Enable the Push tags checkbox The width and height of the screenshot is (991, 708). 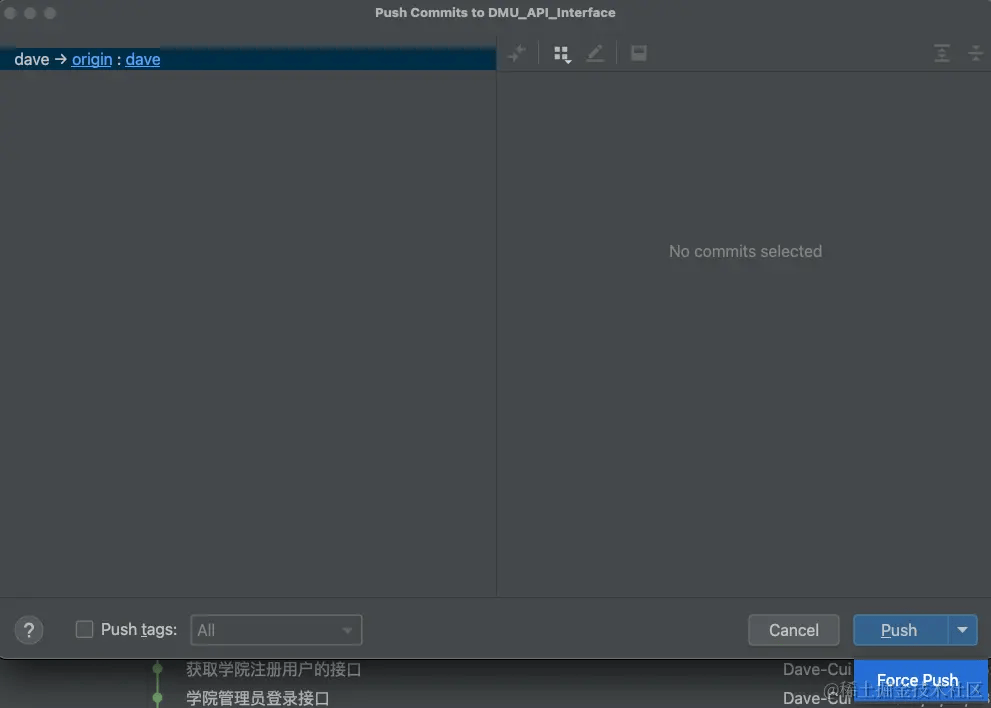click(x=85, y=630)
